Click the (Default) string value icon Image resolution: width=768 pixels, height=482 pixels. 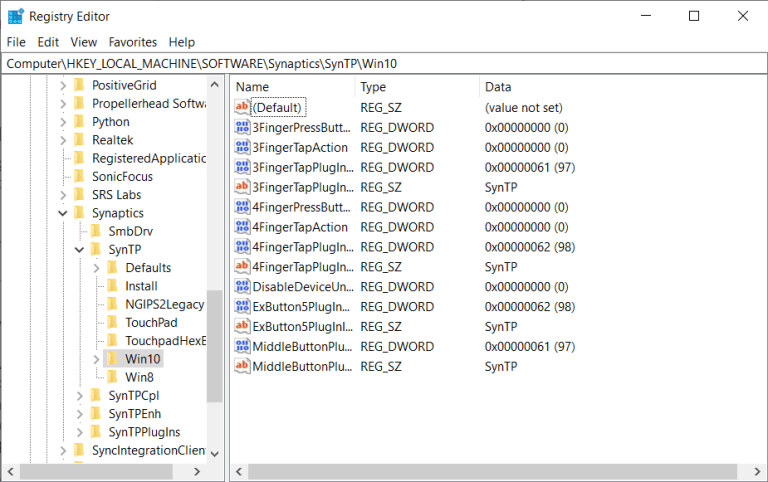[242, 107]
